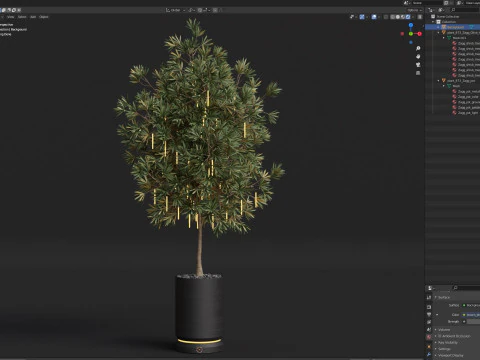
Task: Collapse the second plant pot object
Action: pyautogui.click(x=439, y=81)
